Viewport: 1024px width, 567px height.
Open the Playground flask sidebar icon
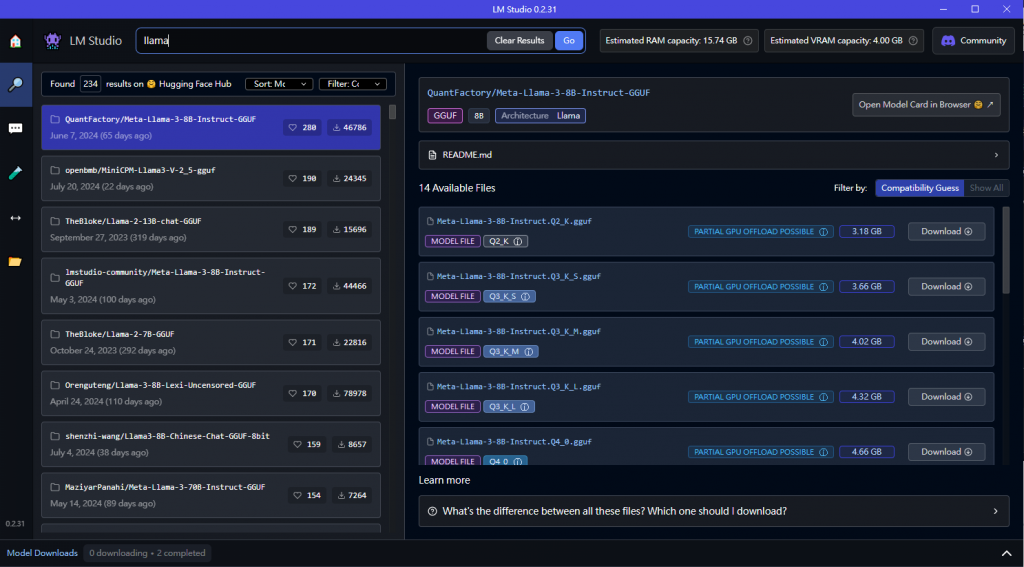(15, 173)
